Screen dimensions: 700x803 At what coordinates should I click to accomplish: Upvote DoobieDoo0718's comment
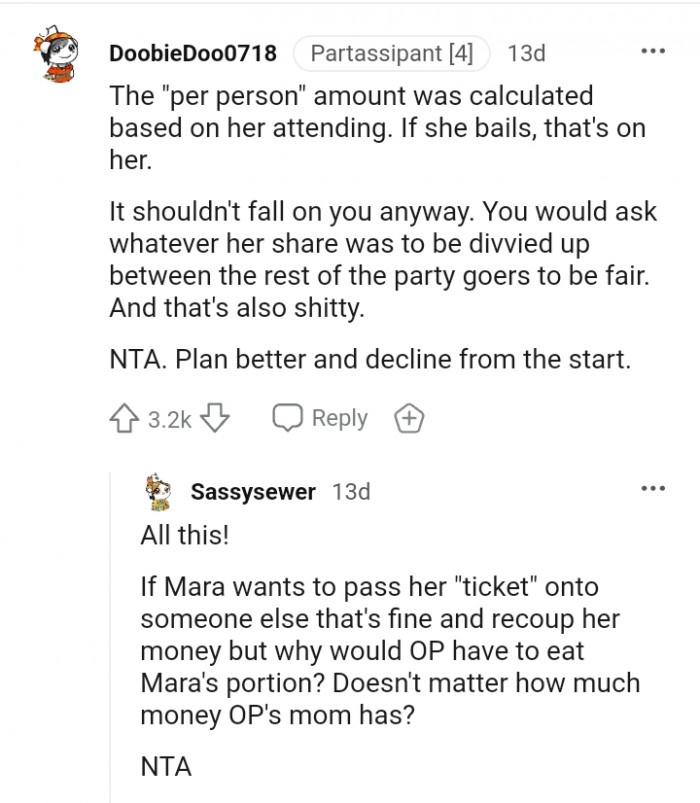click(x=126, y=419)
